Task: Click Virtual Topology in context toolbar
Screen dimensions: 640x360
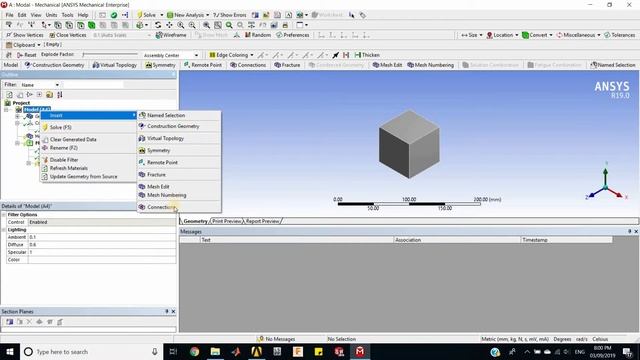Action: [x=114, y=65]
